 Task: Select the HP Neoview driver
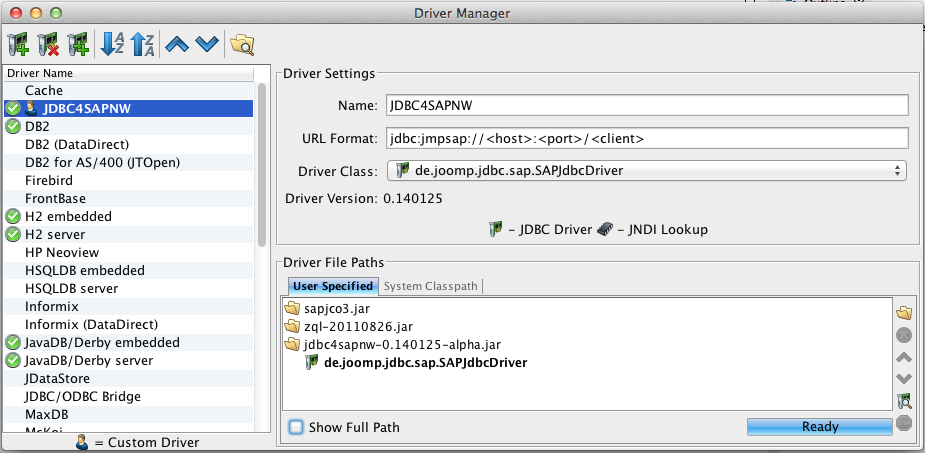(129, 252)
